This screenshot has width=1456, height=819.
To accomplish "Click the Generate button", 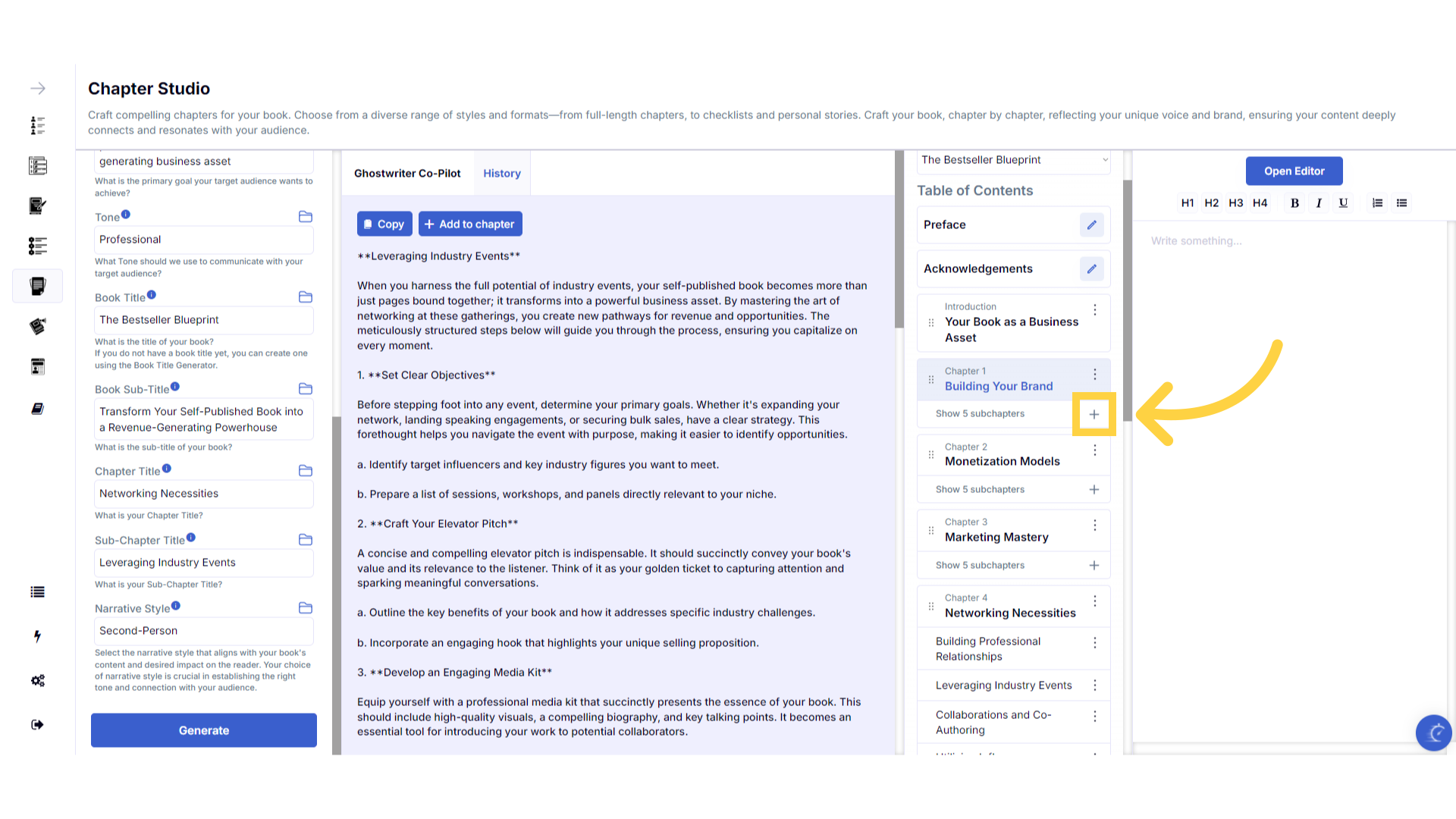I will pos(204,730).
